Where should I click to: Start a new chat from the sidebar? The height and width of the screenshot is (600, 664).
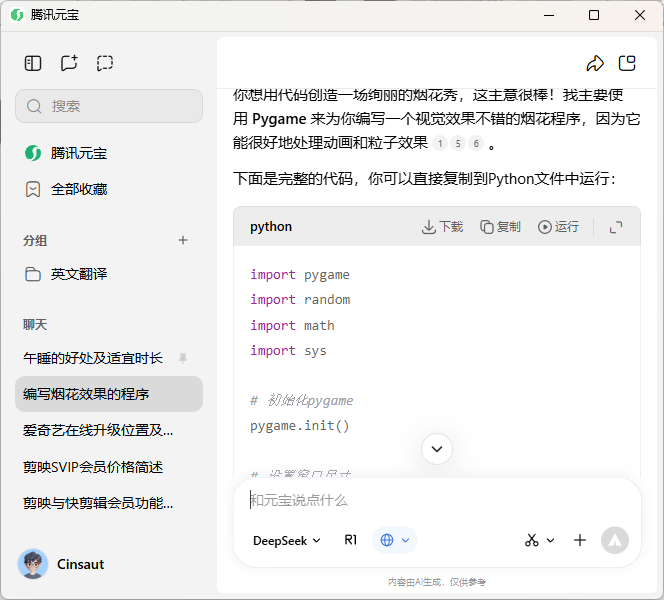pyautogui.click(x=69, y=63)
